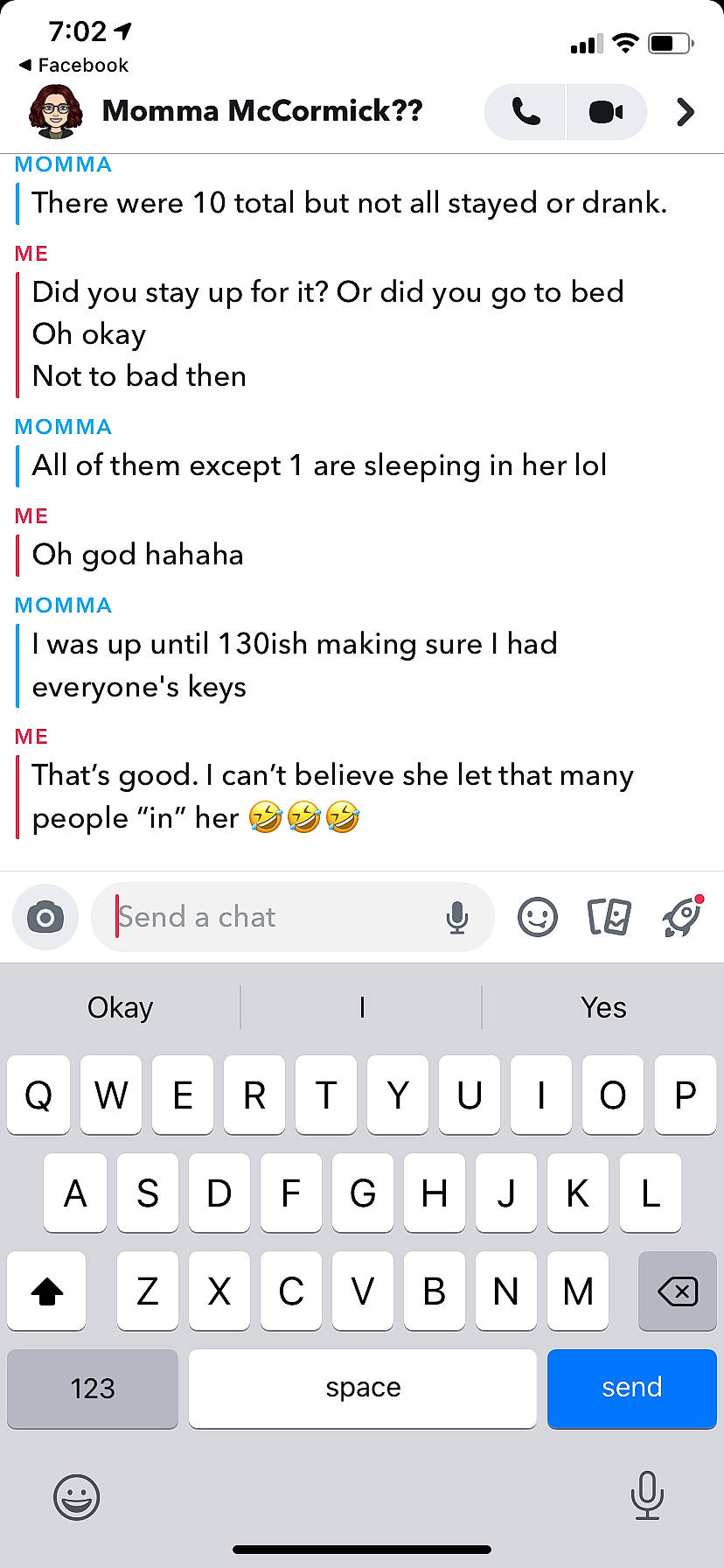Tap the blue send button
724x1568 pixels.
[632, 1389]
